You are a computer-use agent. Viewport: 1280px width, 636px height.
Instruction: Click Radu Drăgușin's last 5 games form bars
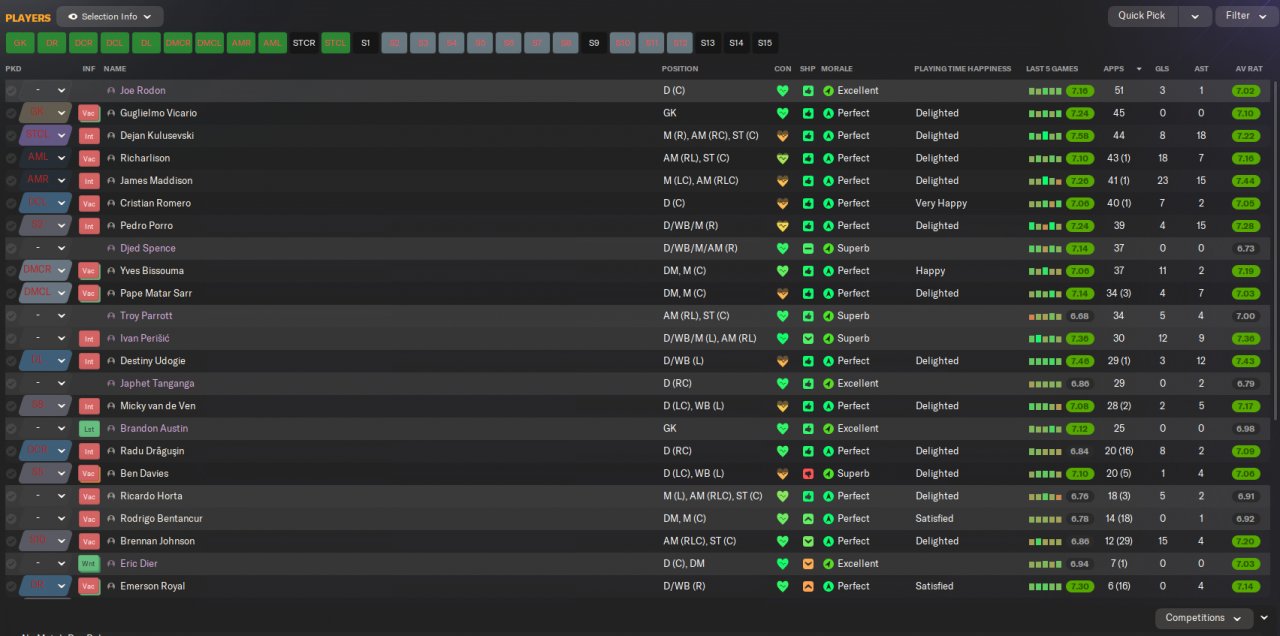pos(1046,451)
